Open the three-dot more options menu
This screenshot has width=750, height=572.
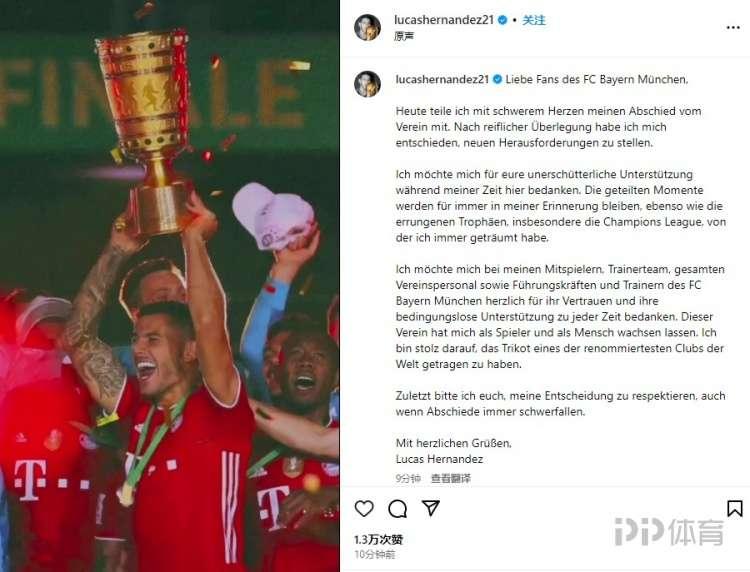733,28
